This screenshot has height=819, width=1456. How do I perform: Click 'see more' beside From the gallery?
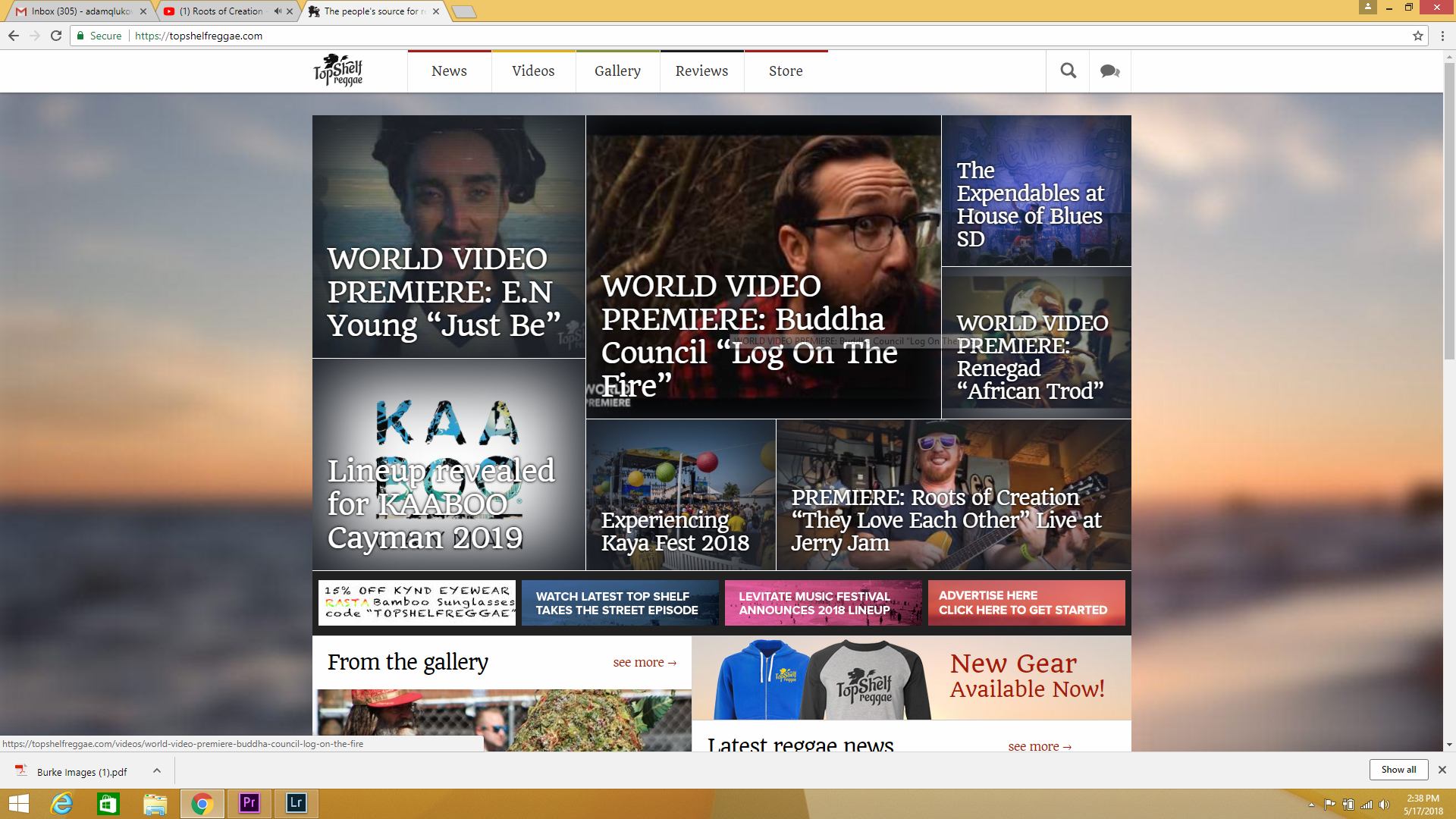point(644,663)
